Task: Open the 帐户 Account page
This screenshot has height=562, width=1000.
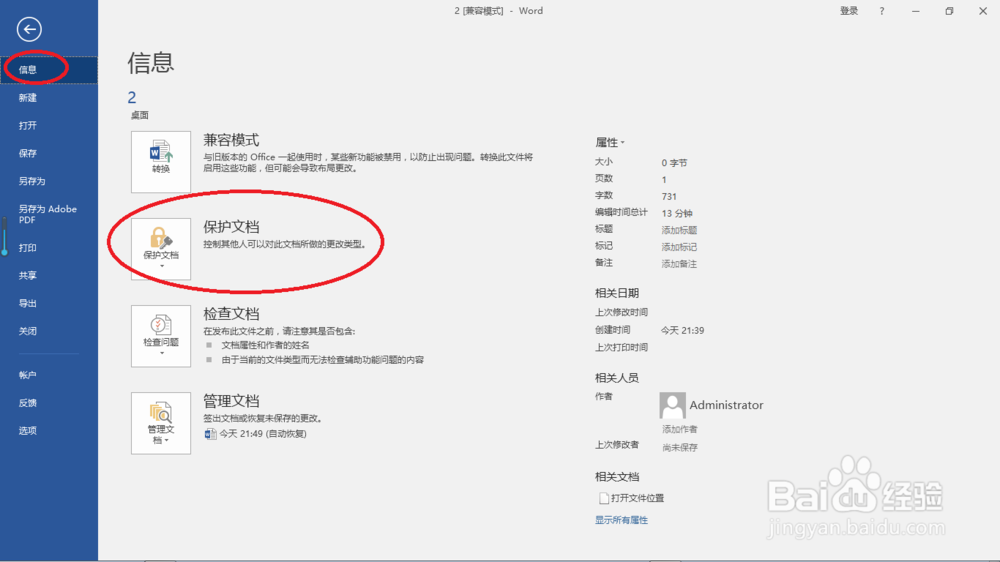Action: [x=49, y=375]
